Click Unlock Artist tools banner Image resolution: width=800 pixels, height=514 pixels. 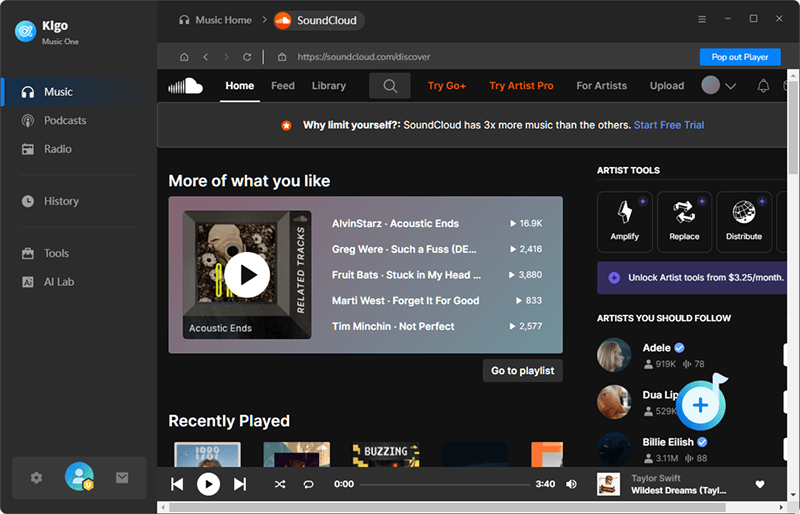coord(692,278)
